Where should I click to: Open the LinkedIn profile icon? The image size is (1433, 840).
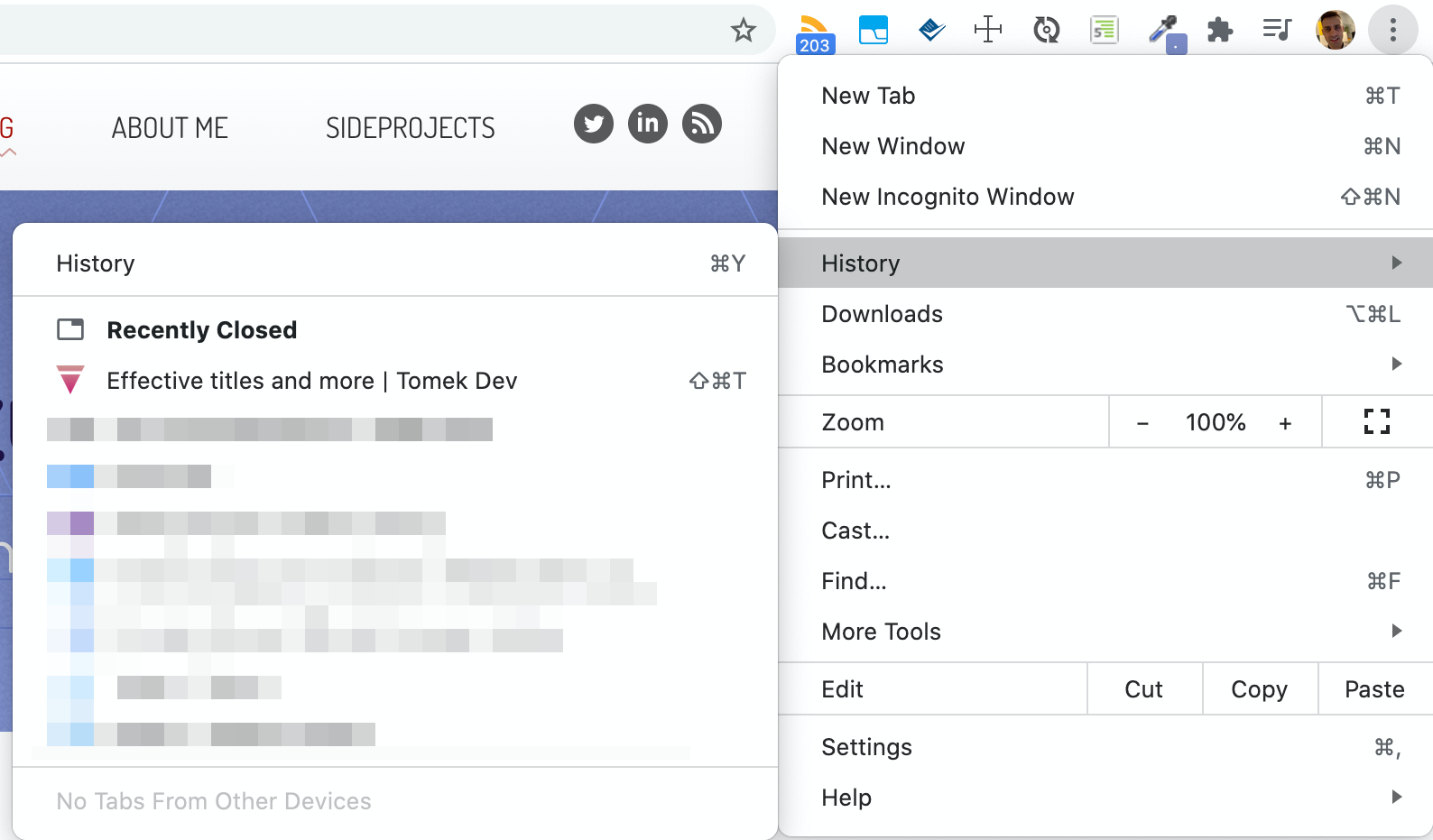648,124
